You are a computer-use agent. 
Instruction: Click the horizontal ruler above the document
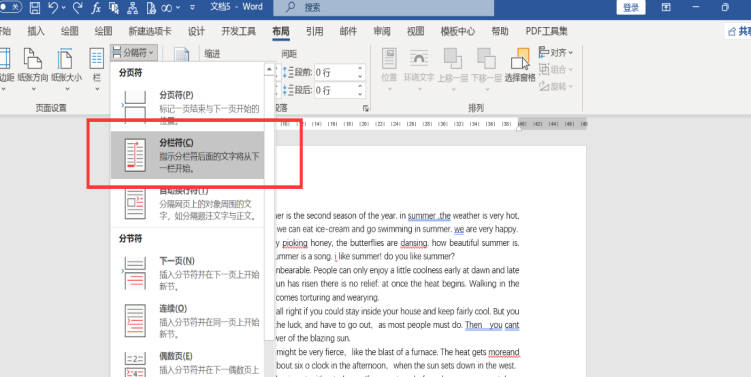coord(431,124)
